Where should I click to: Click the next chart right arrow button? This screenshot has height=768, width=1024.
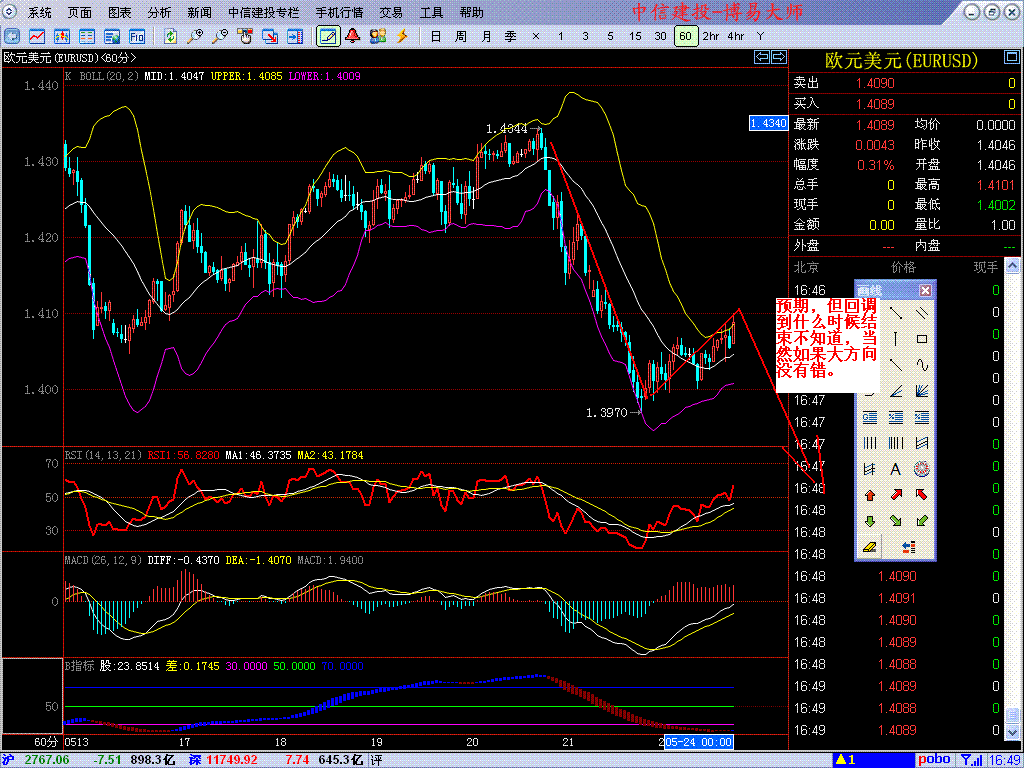(779, 57)
